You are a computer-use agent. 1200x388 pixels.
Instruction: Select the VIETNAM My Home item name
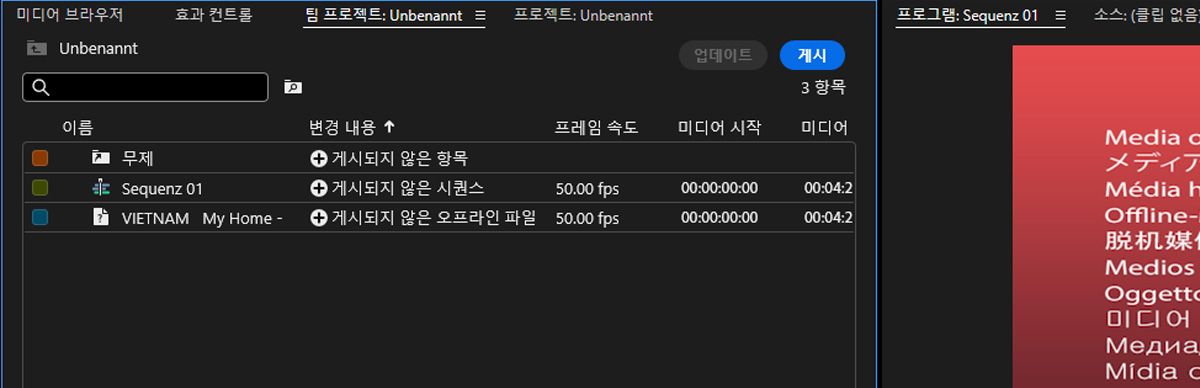[202, 218]
